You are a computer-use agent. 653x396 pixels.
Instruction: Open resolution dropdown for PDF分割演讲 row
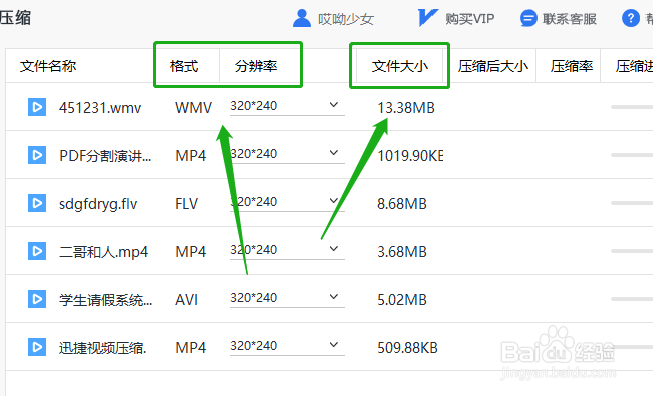287,154
